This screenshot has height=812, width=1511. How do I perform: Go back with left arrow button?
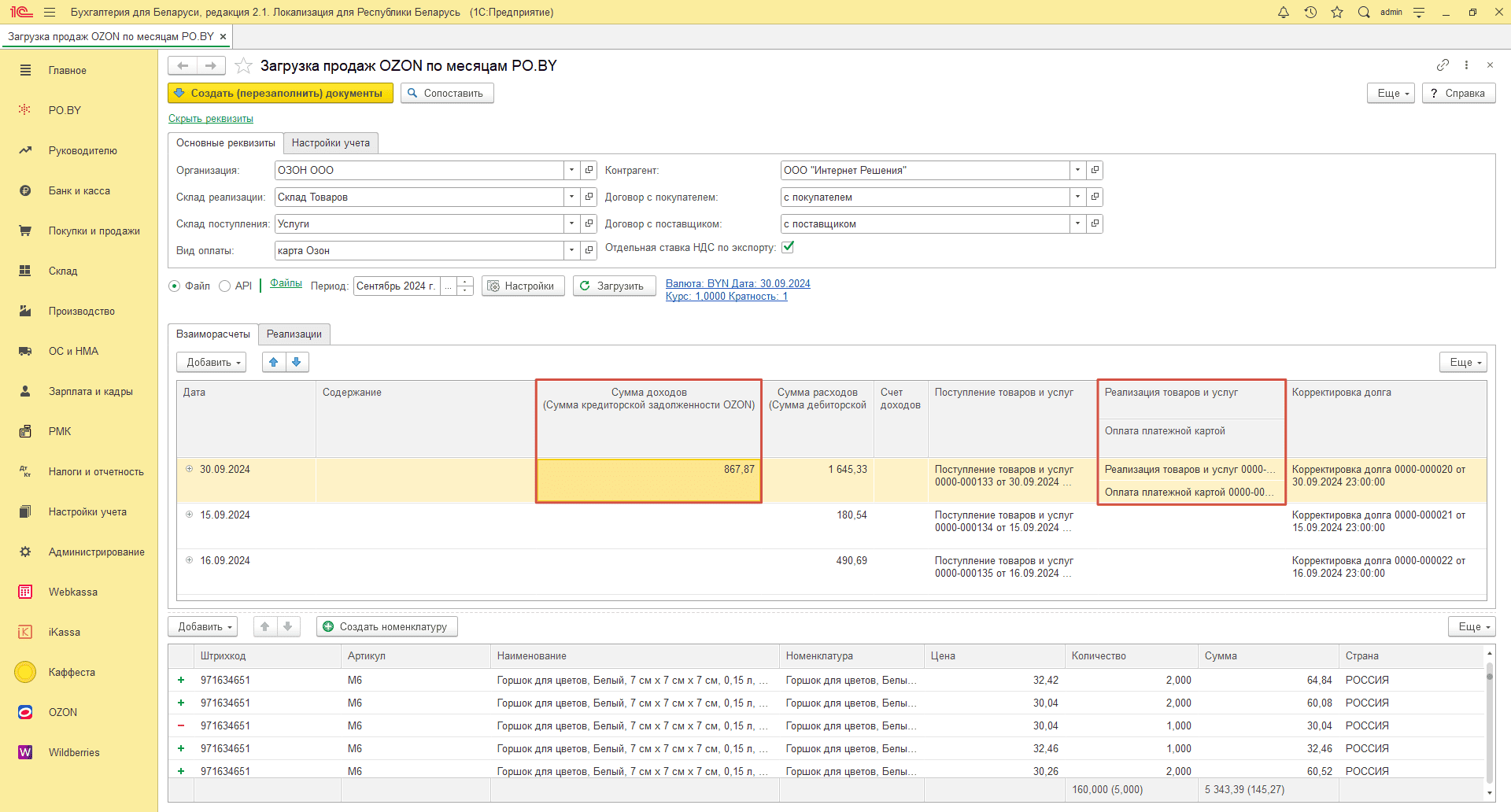(x=183, y=65)
